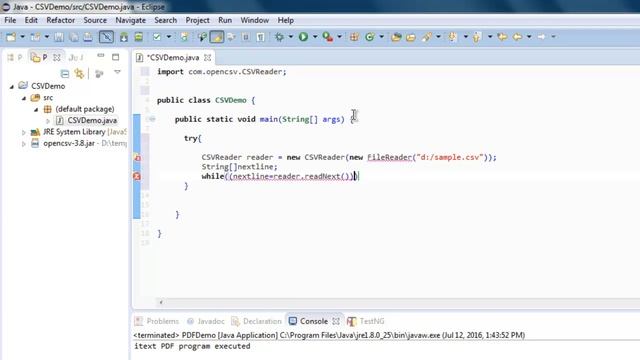Click the Back navigation arrow
This screenshot has height=360, width=640.
(x=517, y=37)
